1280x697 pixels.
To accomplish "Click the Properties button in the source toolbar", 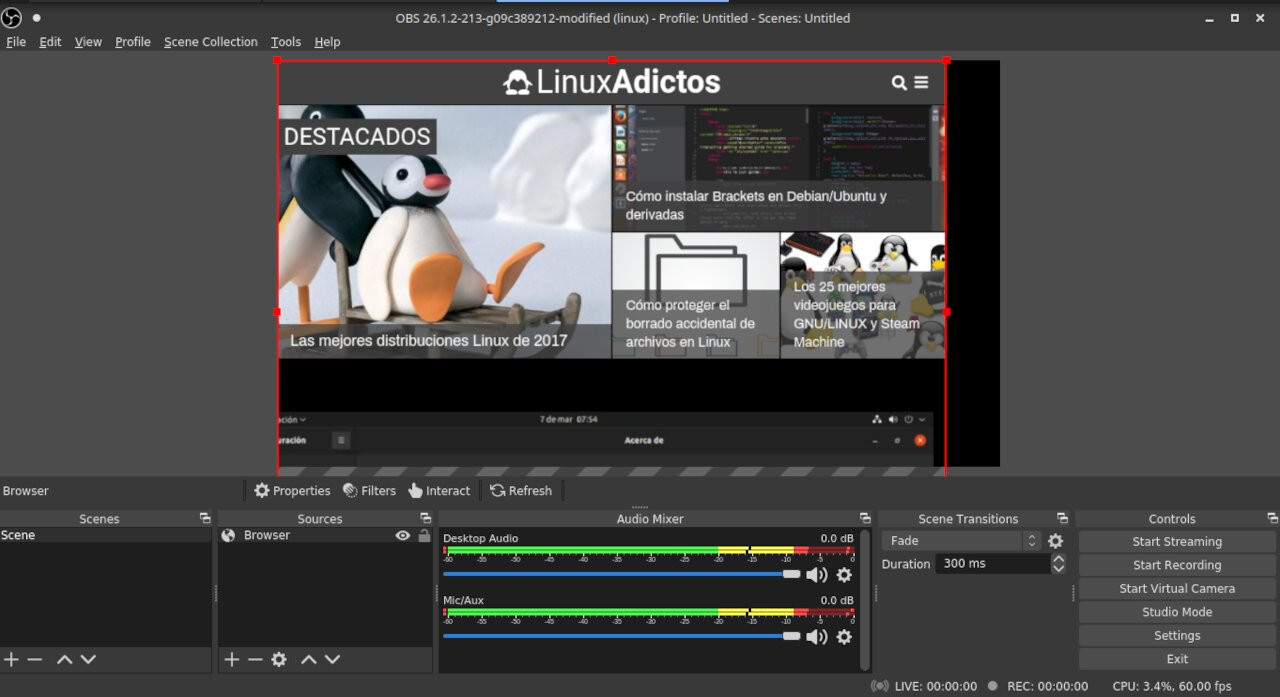I will click(x=291, y=491).
